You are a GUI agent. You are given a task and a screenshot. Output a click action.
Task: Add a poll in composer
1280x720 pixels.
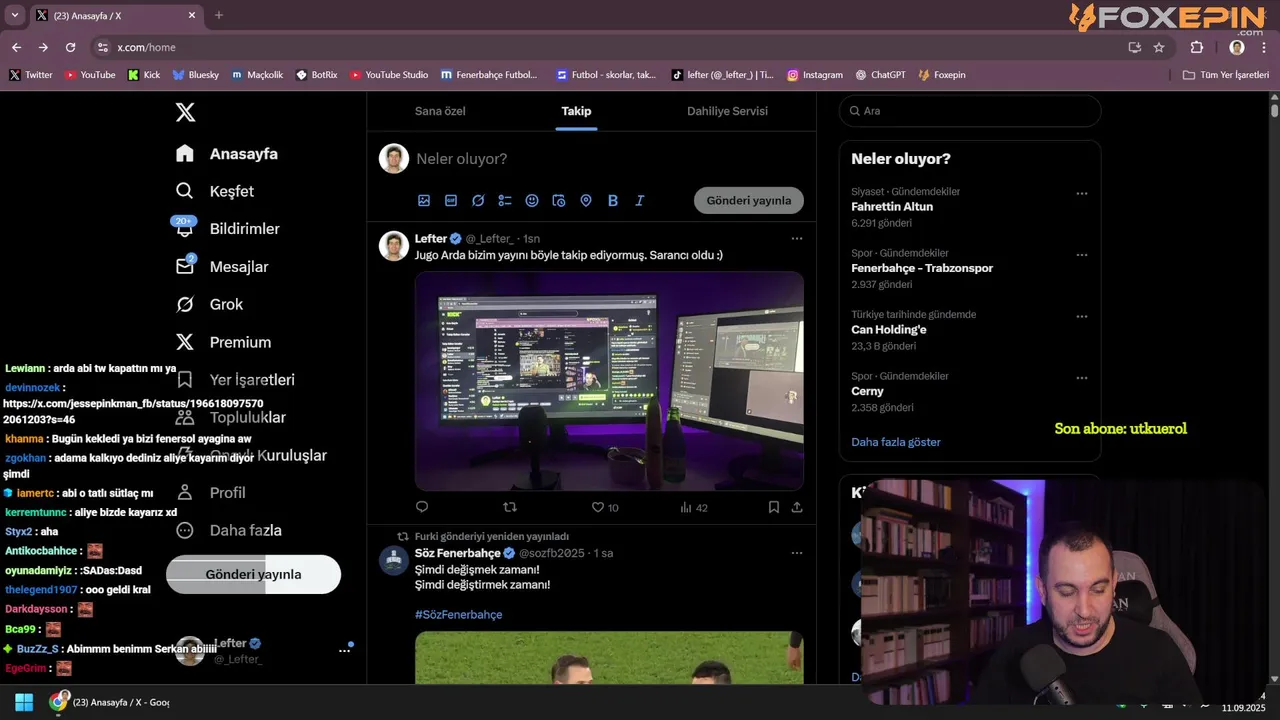pyautogui.click(x=505, y=200)
